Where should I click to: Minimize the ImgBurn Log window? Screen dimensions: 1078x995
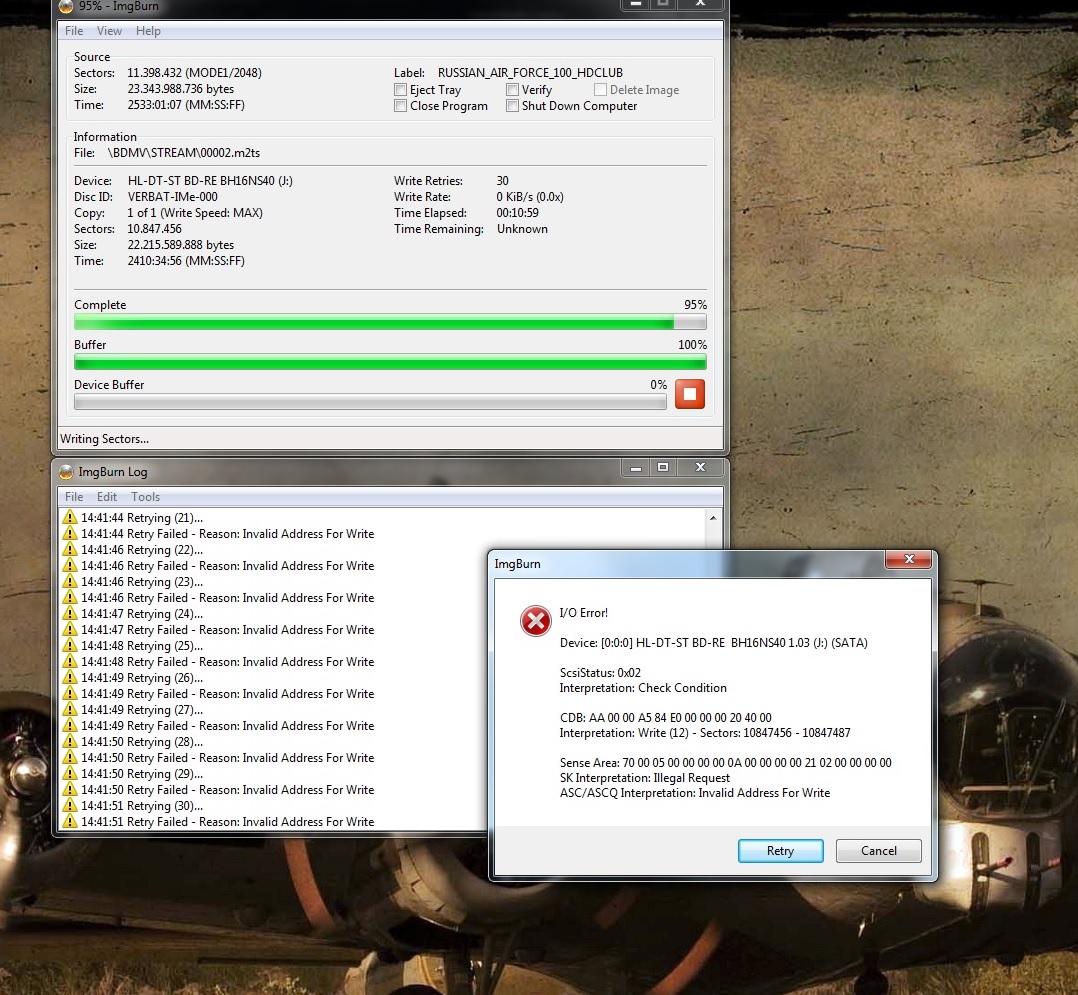click(x=636, y=468)
